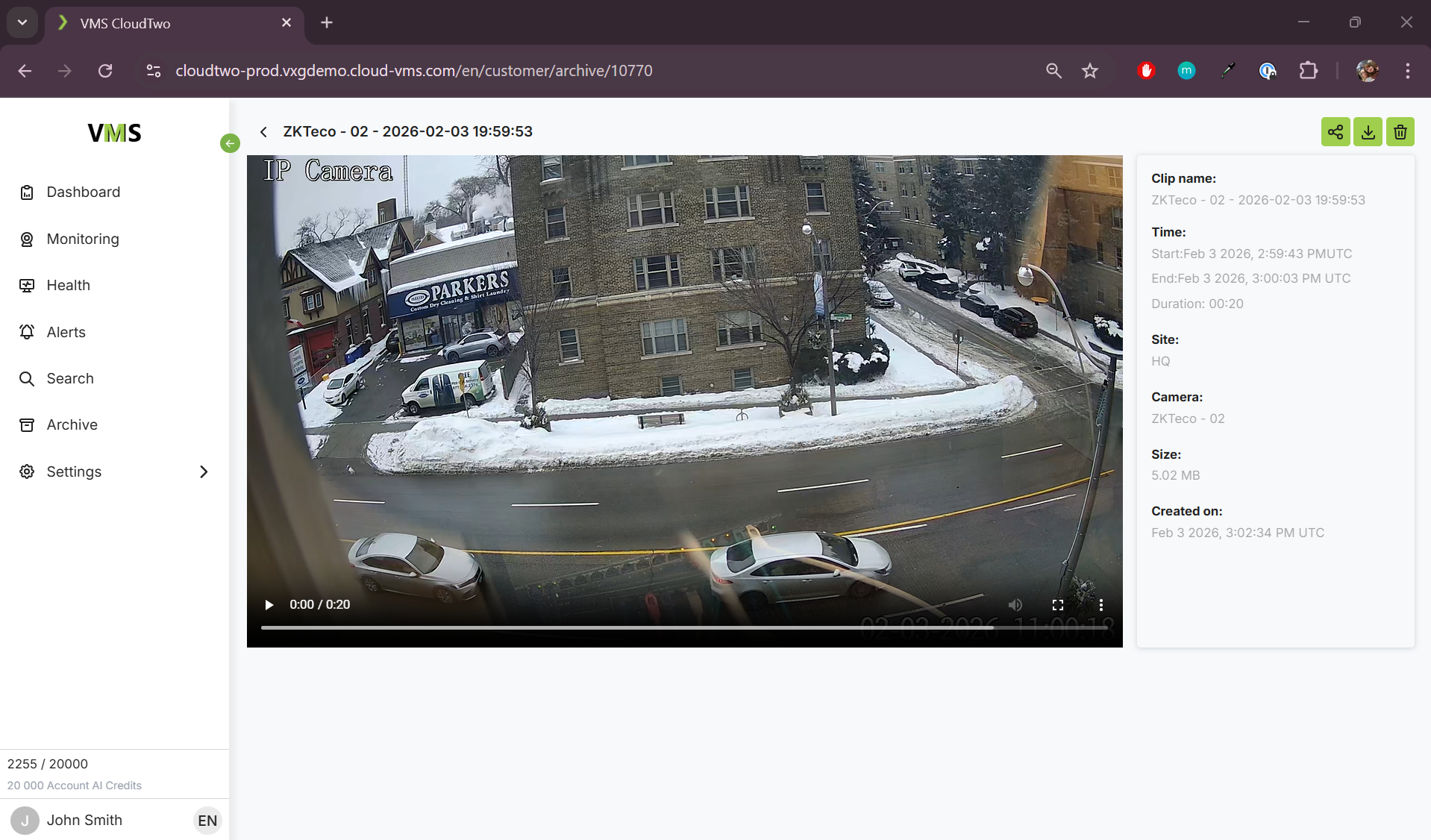Open the Dashboard page
1431x840 pixels.
83,192
